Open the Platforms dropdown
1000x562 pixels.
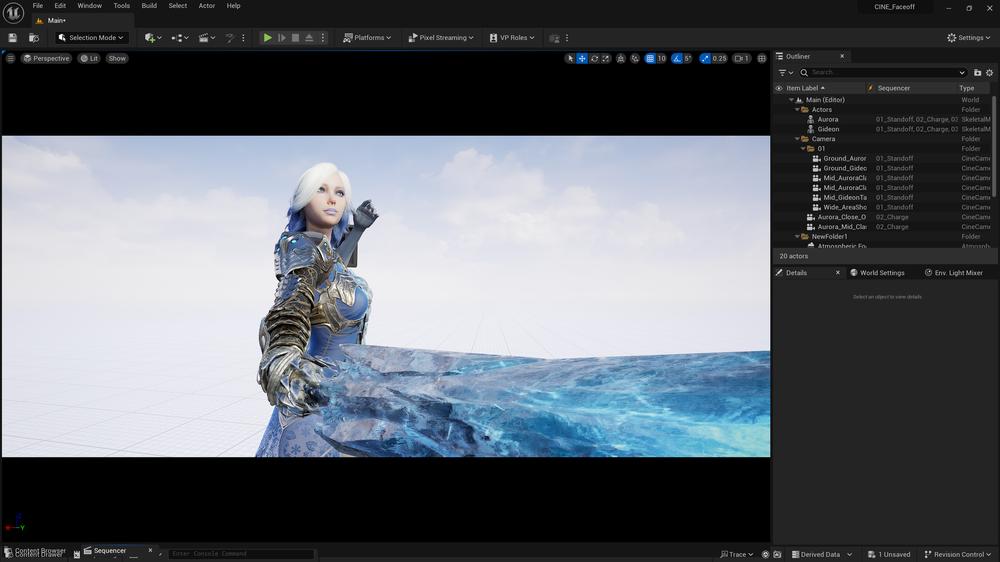pos(368,38)
